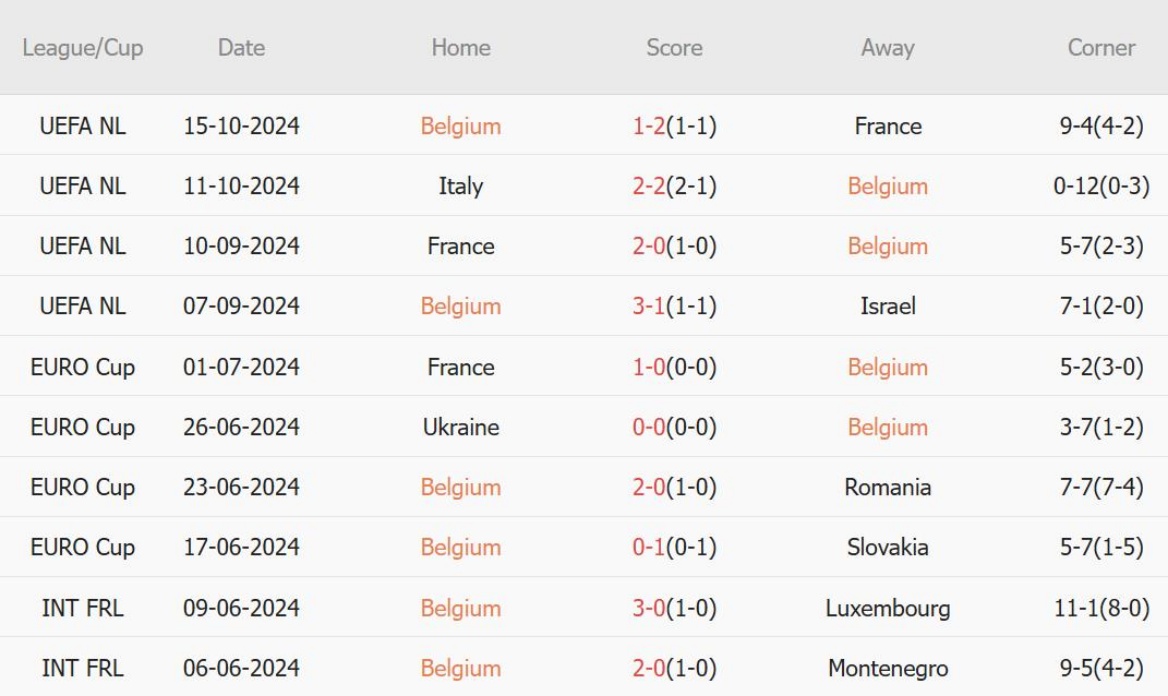Open the 0-0(0-0) score versus Ukraine
Screen dimensions: 1168x696
[673, 427]
